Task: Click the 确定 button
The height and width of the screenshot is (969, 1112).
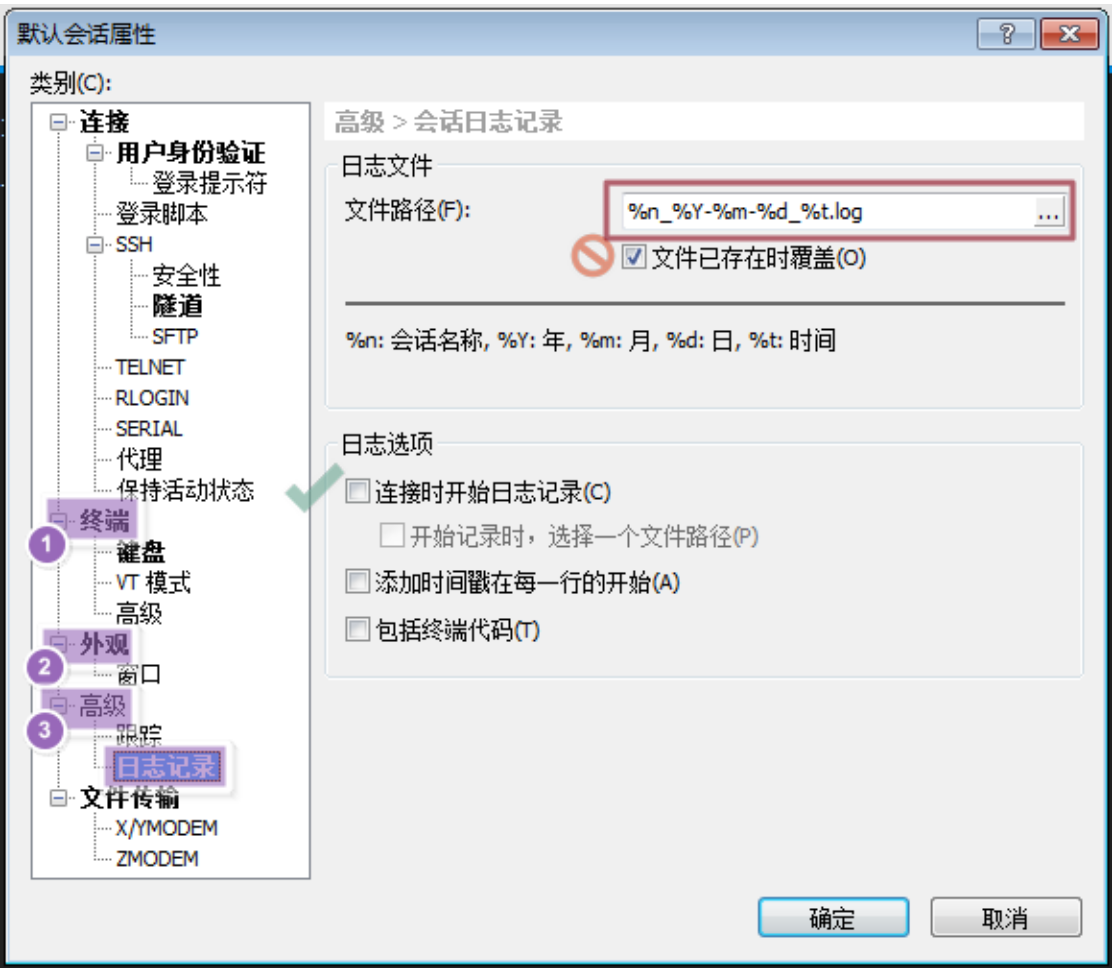Action: pyautogui.click(x=833, y=918)
